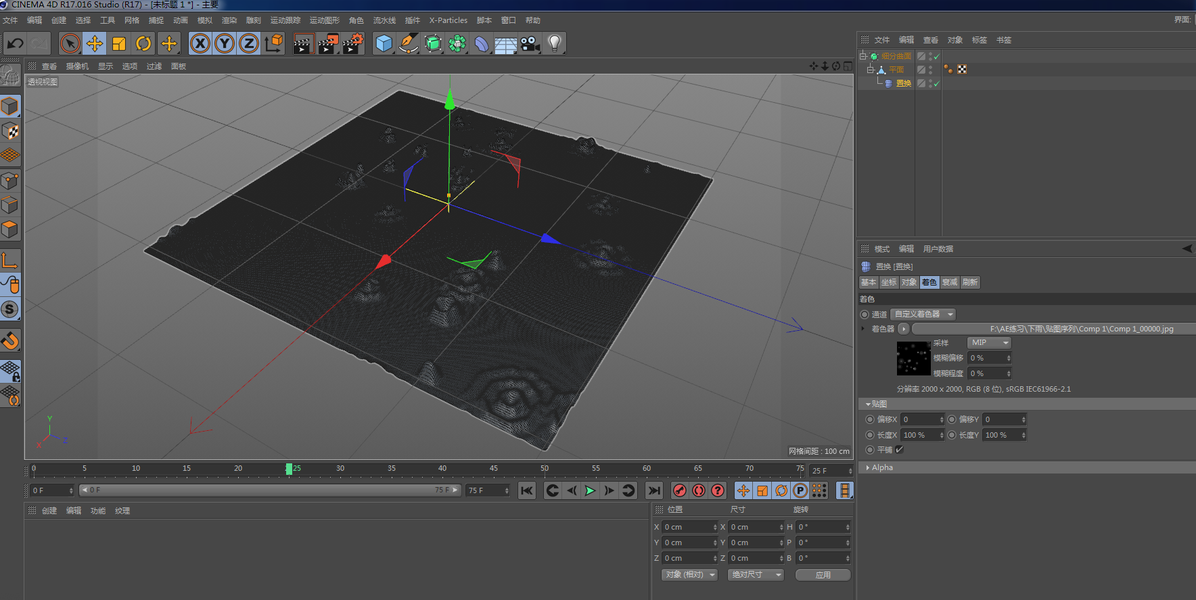Activate the Scale tool in top toolbar

pos(119,43)
